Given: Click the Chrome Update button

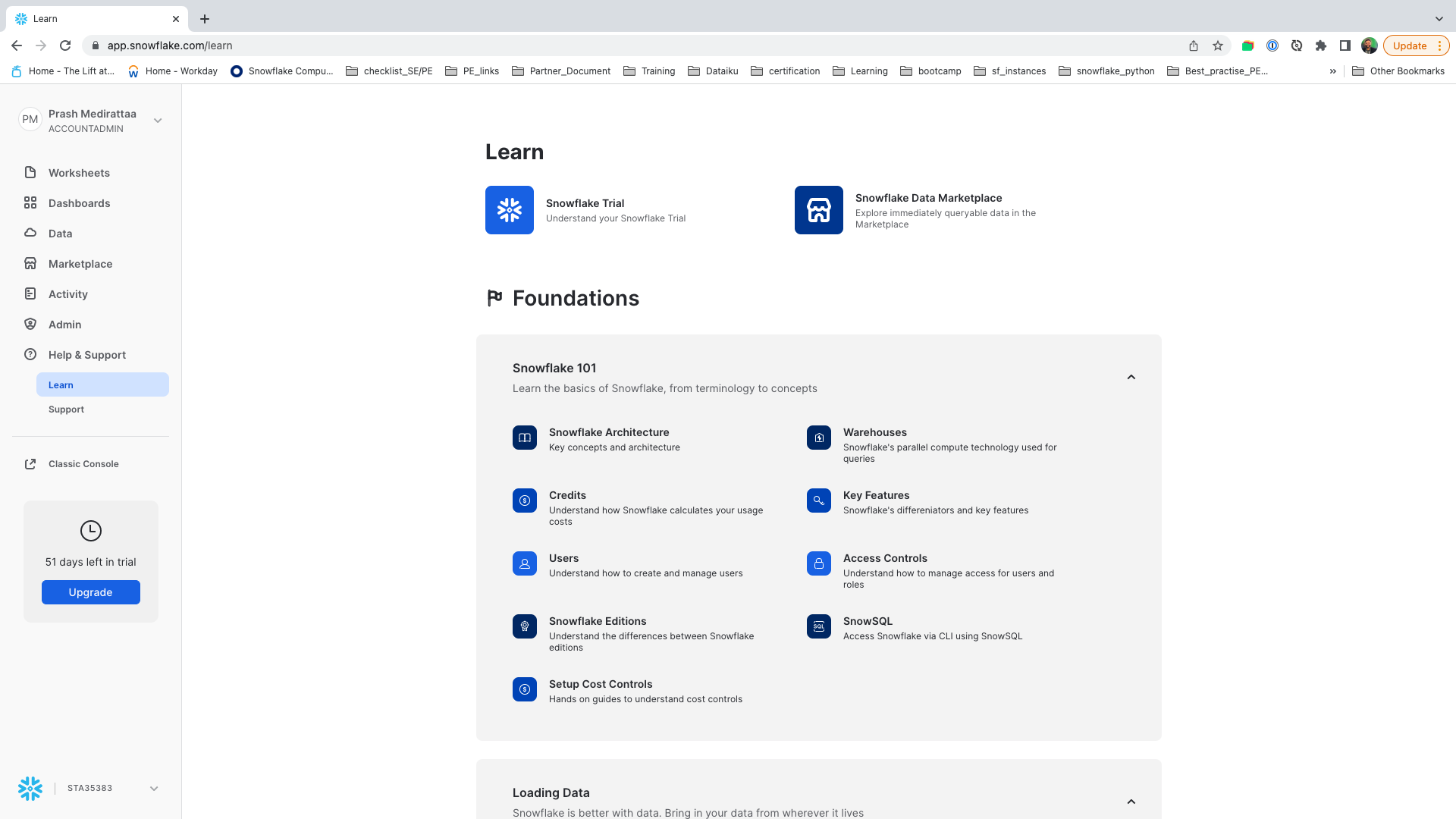Looking at the screenshot, I should (x=1409, y=45).
